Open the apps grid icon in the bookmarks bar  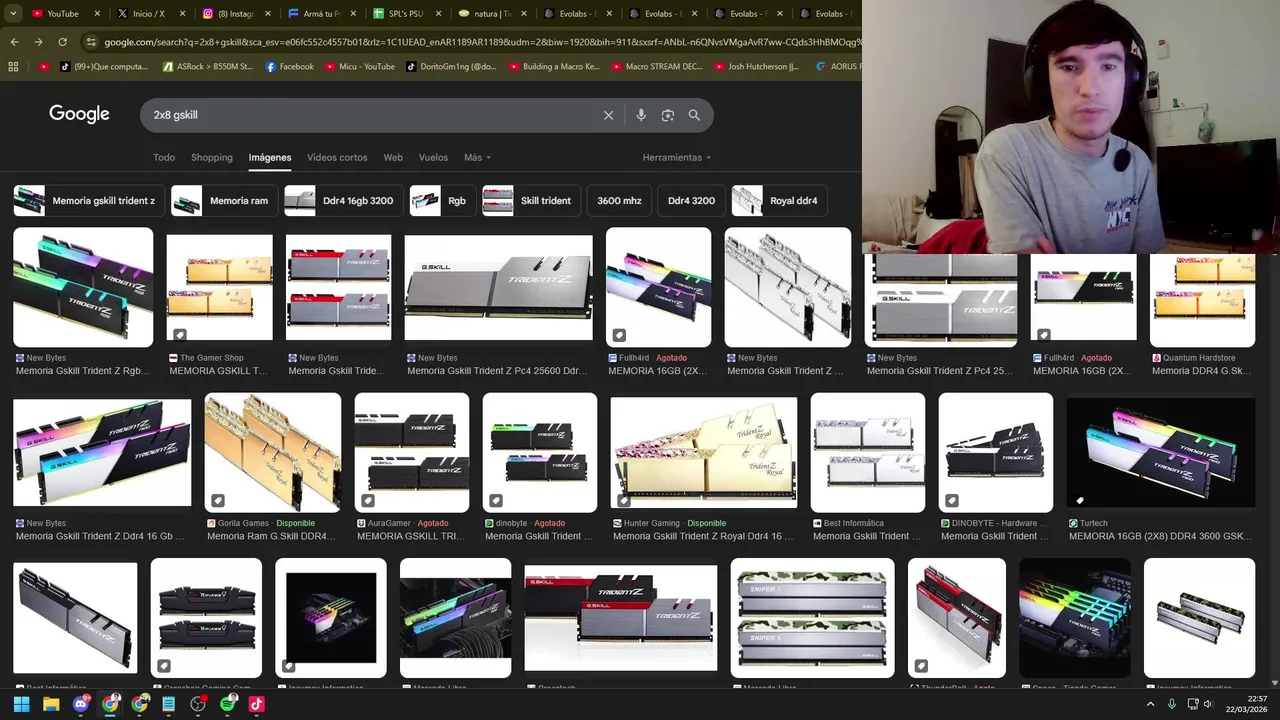coord(13,67)
